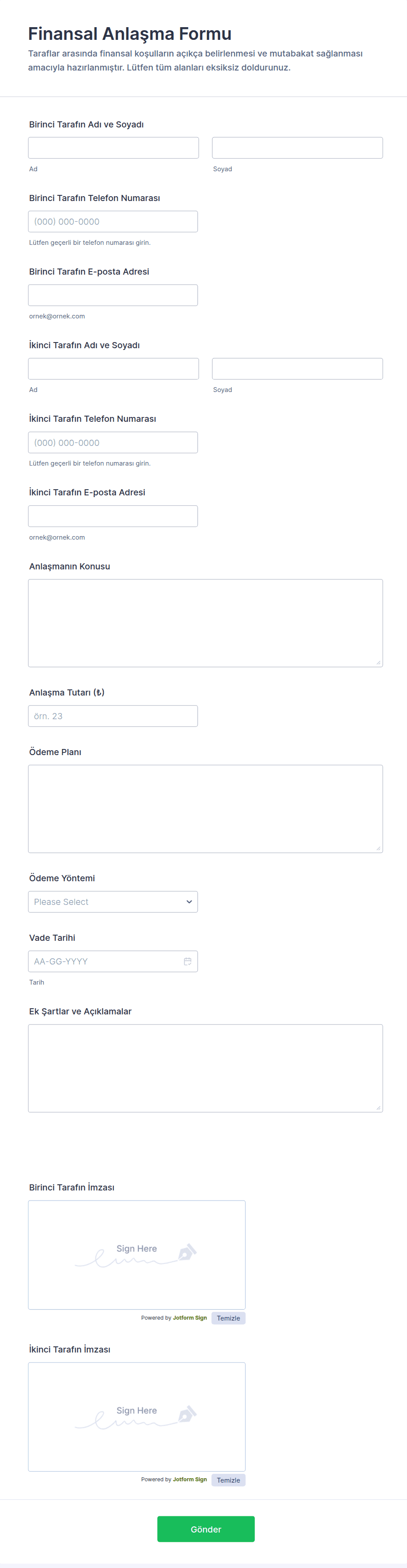The image size is (407, 1568).
Task: Open the Ödeme Yöntemi dropdown
Action: click(112, 901)
